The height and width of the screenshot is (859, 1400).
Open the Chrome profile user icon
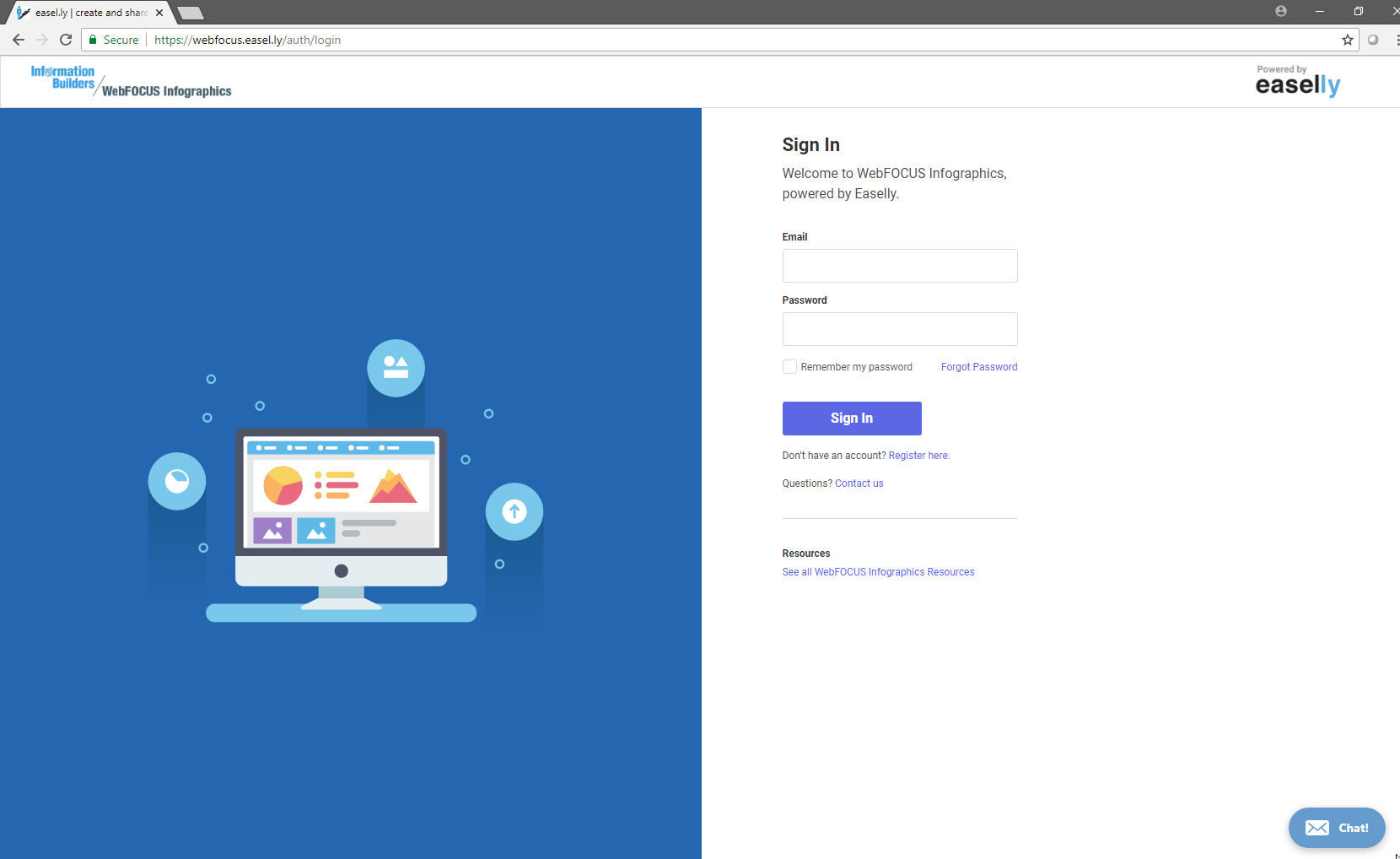[x=1281, y=11]
